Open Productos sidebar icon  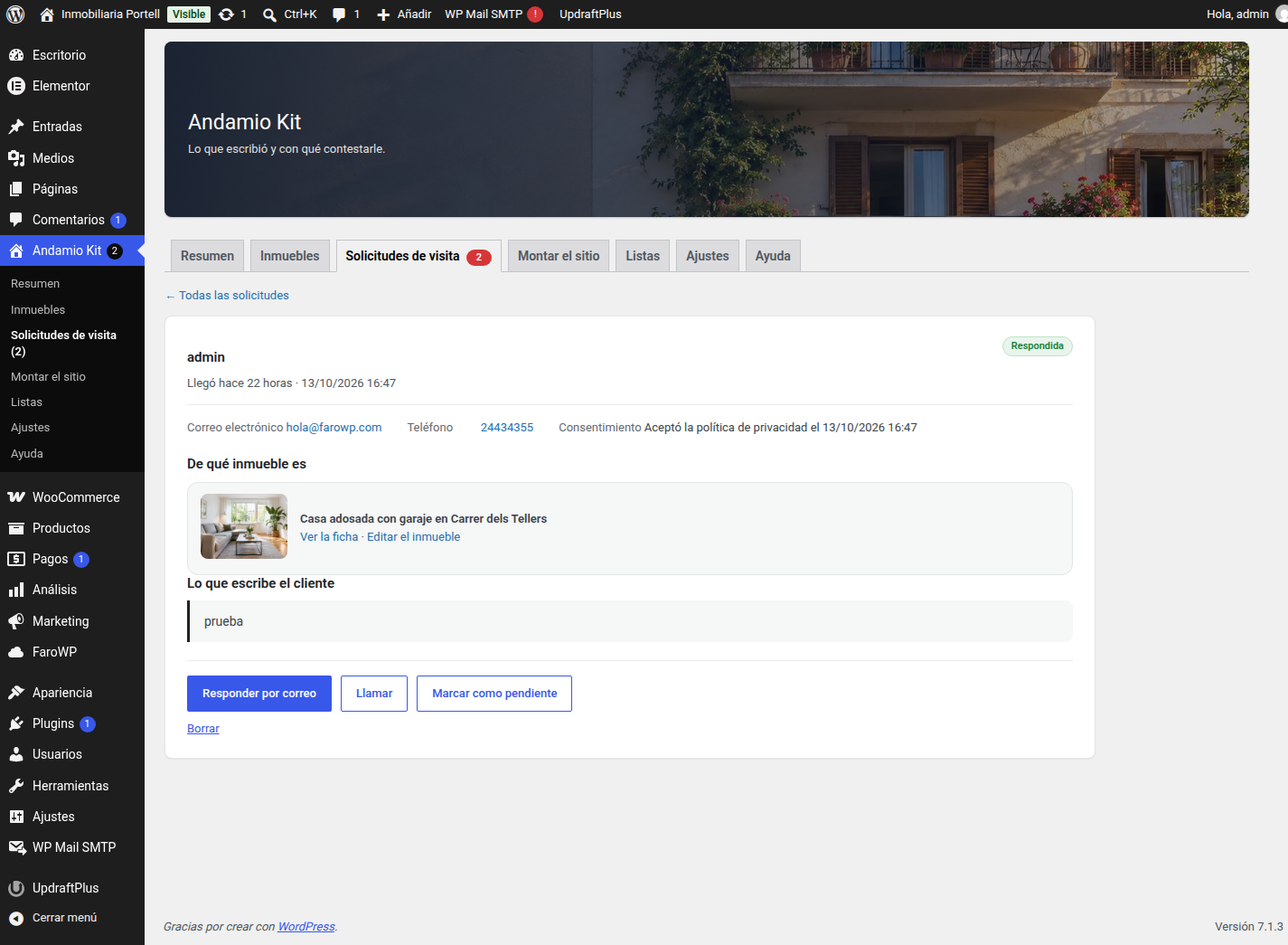coord(16,528)
